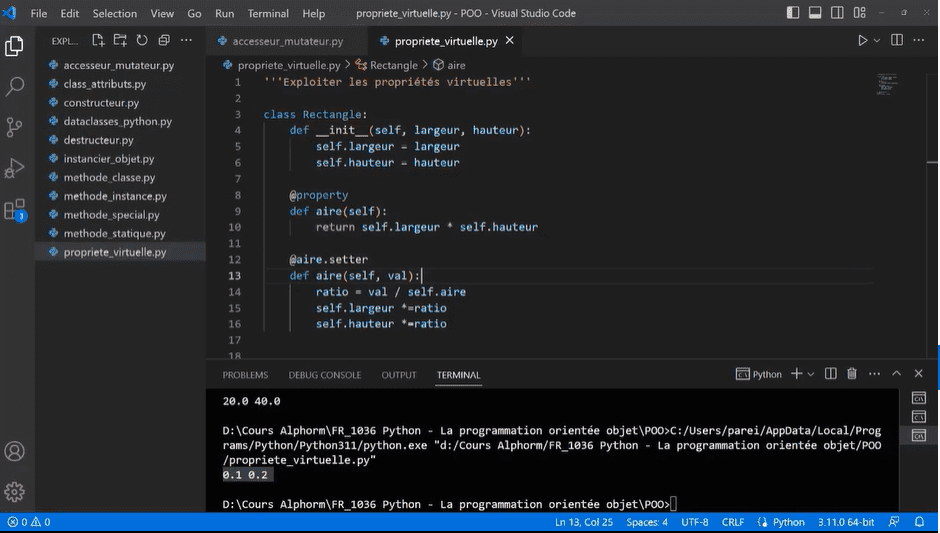Change encoding via UTF-8 status item
The width and height of the screenshot is (940, 533).
point(694,522)
